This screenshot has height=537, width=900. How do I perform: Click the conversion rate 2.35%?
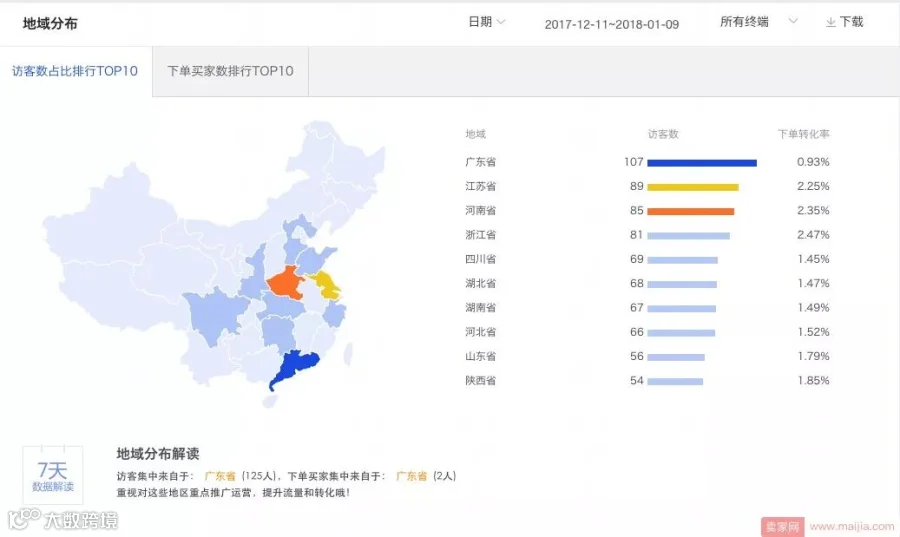click(813, 211)
